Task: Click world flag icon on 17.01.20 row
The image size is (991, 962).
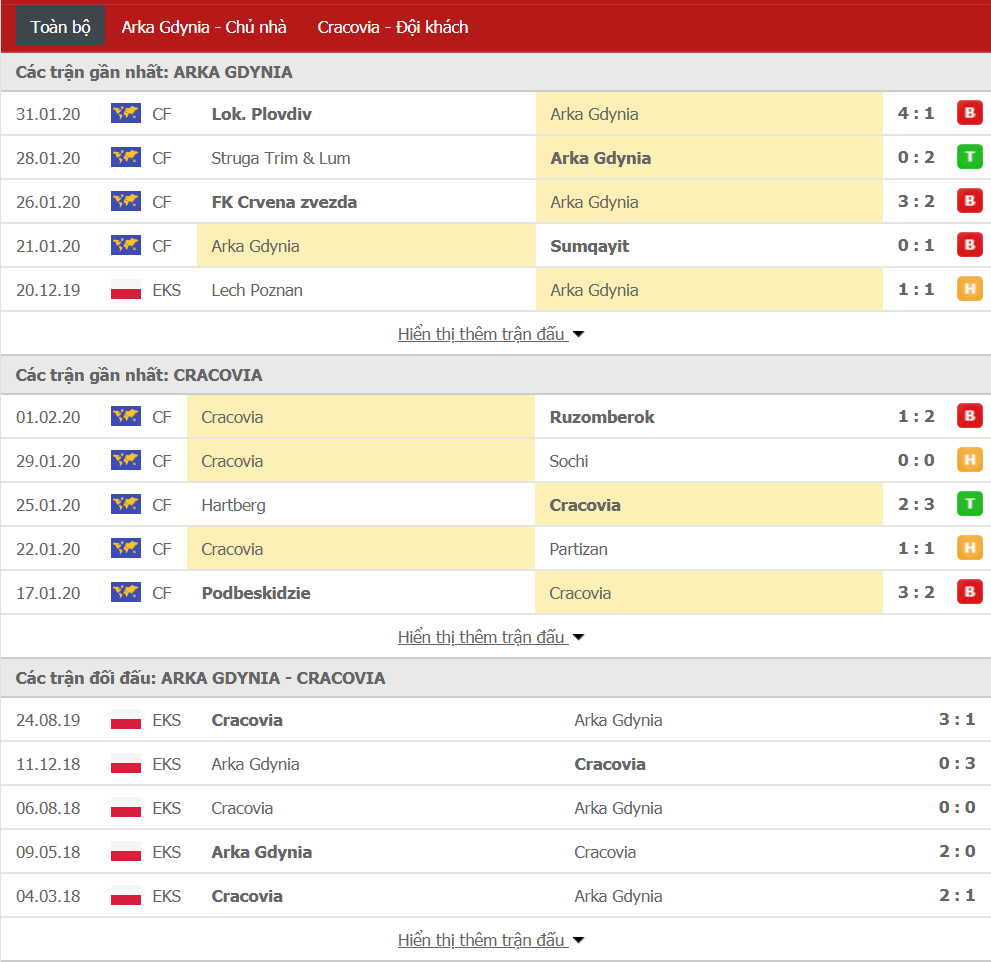Action: point(126,593)
